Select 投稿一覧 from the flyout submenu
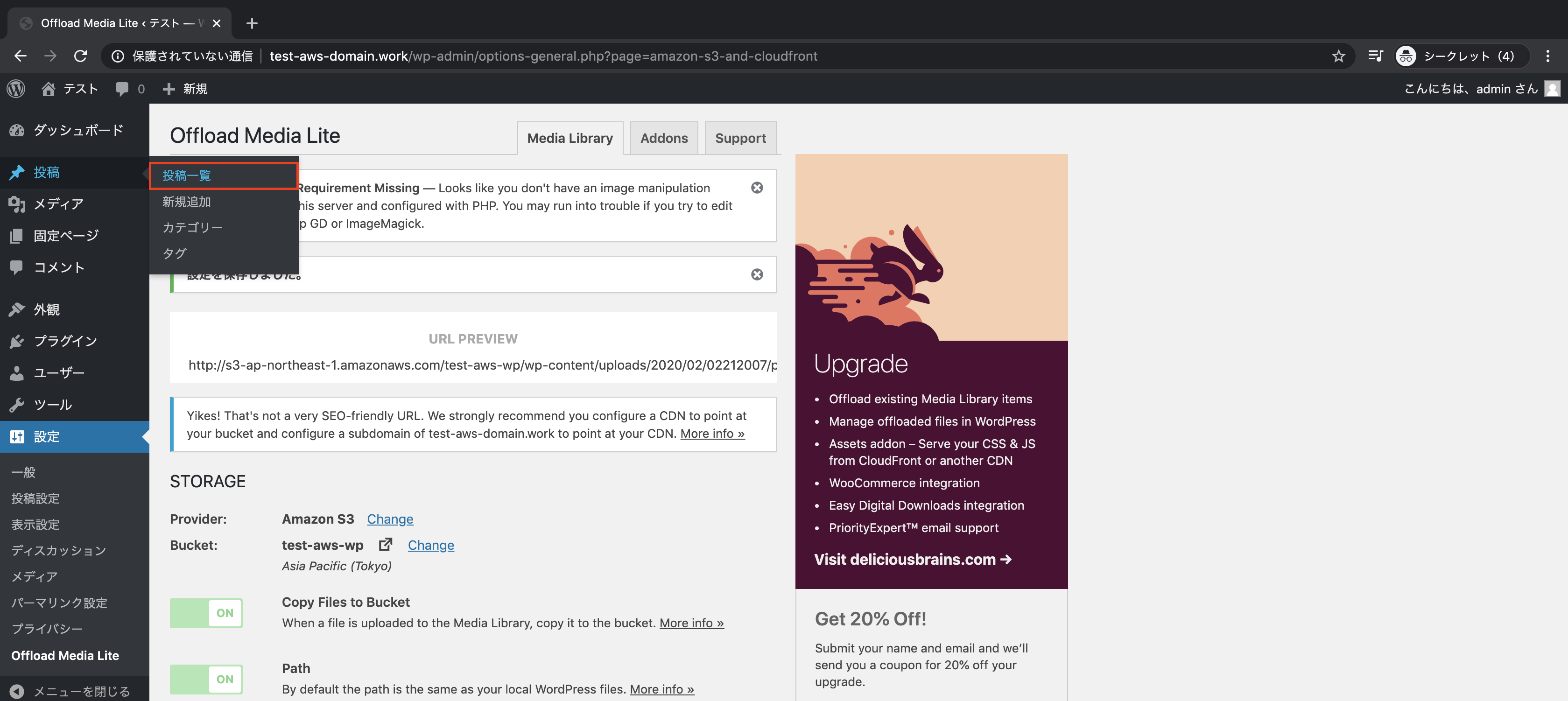The image size is (1568, 701). [187, 176]
